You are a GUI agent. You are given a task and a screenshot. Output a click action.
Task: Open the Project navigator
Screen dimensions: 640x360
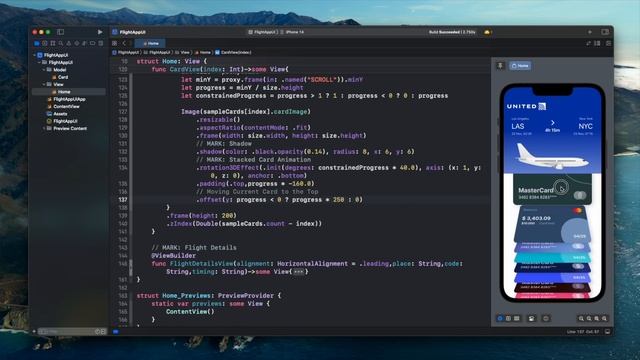[37, 43]
